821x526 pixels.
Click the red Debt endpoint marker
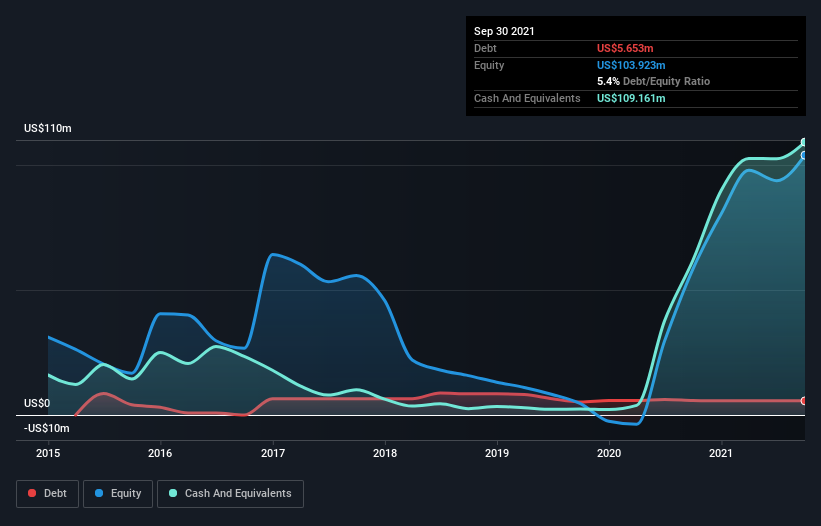pyautogui.click(x=804, y=401)
